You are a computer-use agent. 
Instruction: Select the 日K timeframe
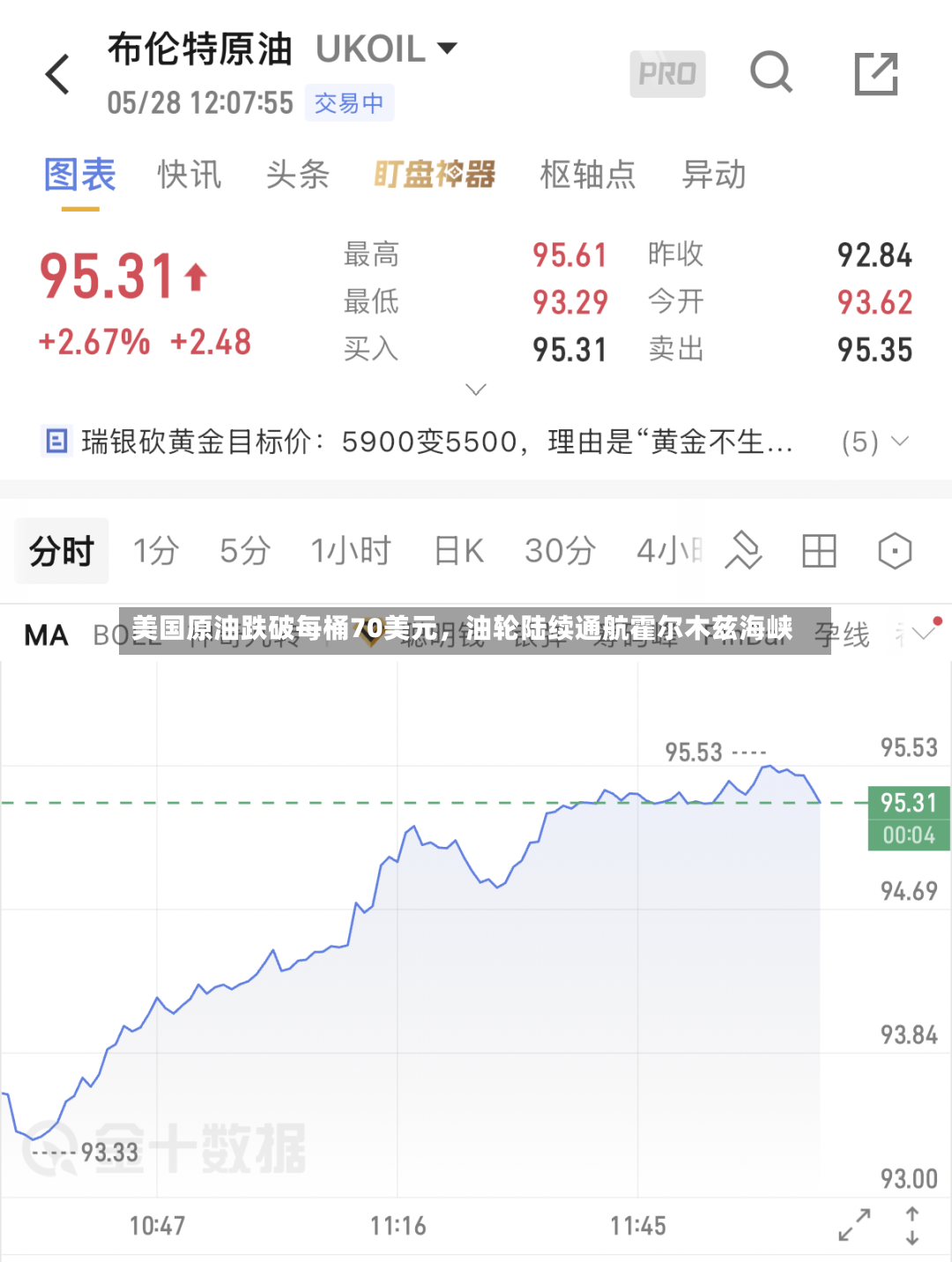click(458, 552)
